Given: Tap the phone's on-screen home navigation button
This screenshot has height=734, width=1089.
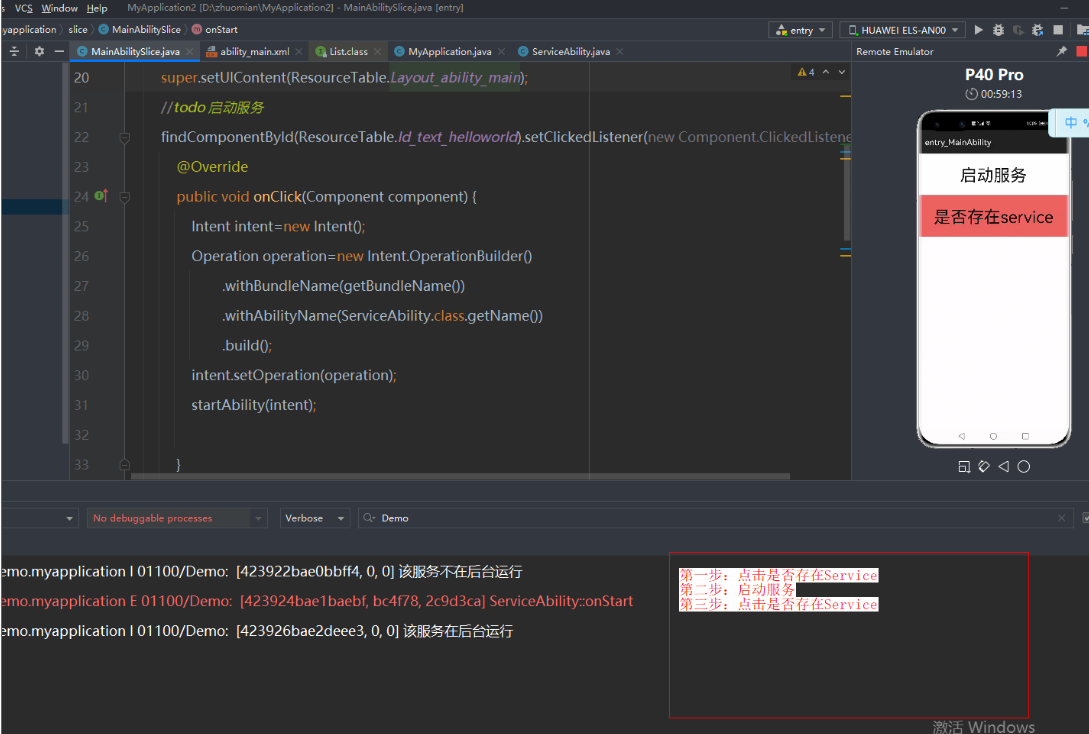Looking at the screenshot, I should tap(993, 436).
